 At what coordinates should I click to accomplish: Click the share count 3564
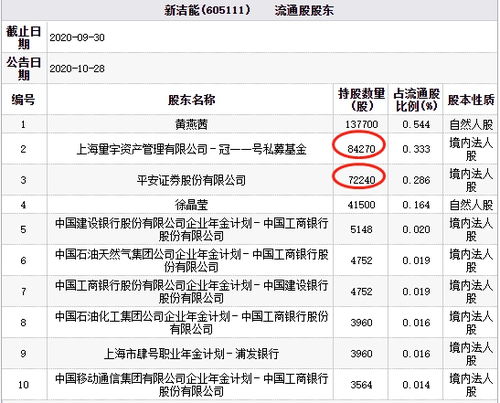(361, 385)
